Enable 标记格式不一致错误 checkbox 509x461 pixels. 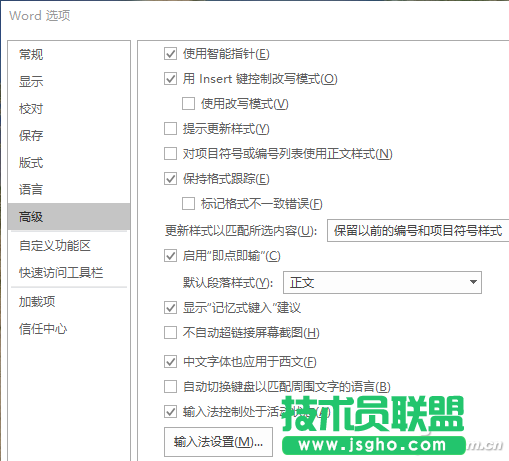[188, 204]
